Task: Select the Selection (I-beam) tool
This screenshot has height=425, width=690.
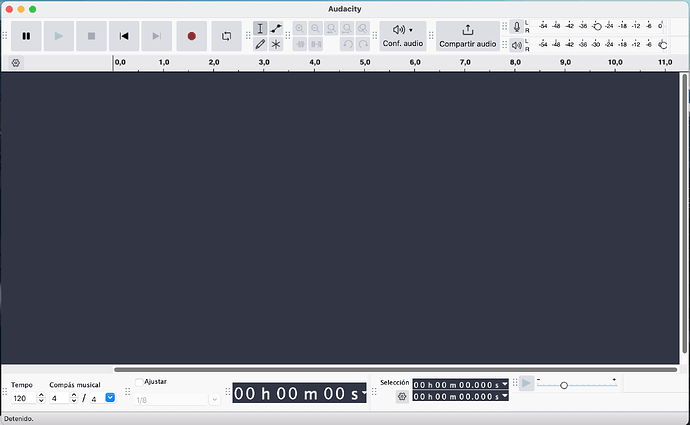Action: tap(260, 29)
